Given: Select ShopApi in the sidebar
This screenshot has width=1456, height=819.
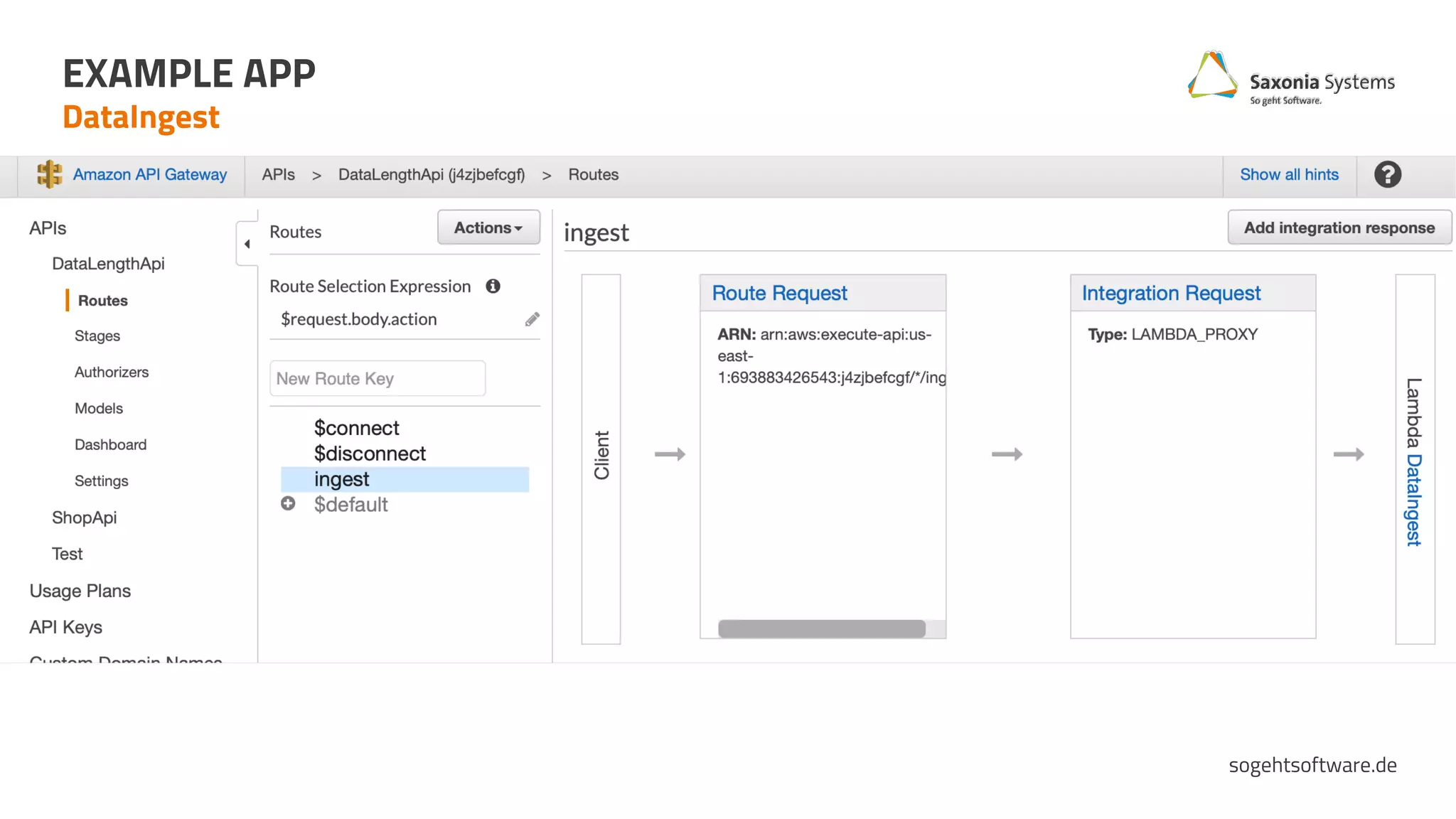Looking at the screenshot, I should [84, 518].
